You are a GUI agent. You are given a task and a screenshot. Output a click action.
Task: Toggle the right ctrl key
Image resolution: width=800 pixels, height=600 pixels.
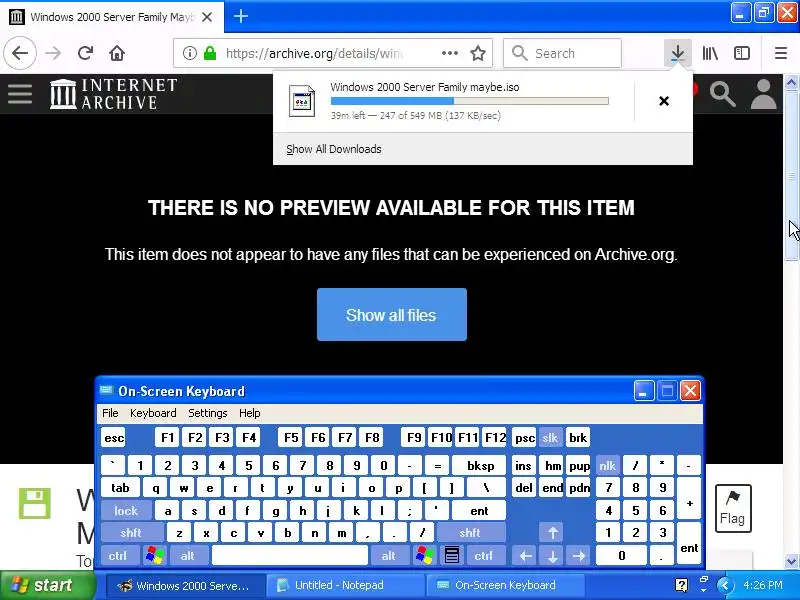coord(484,556)
